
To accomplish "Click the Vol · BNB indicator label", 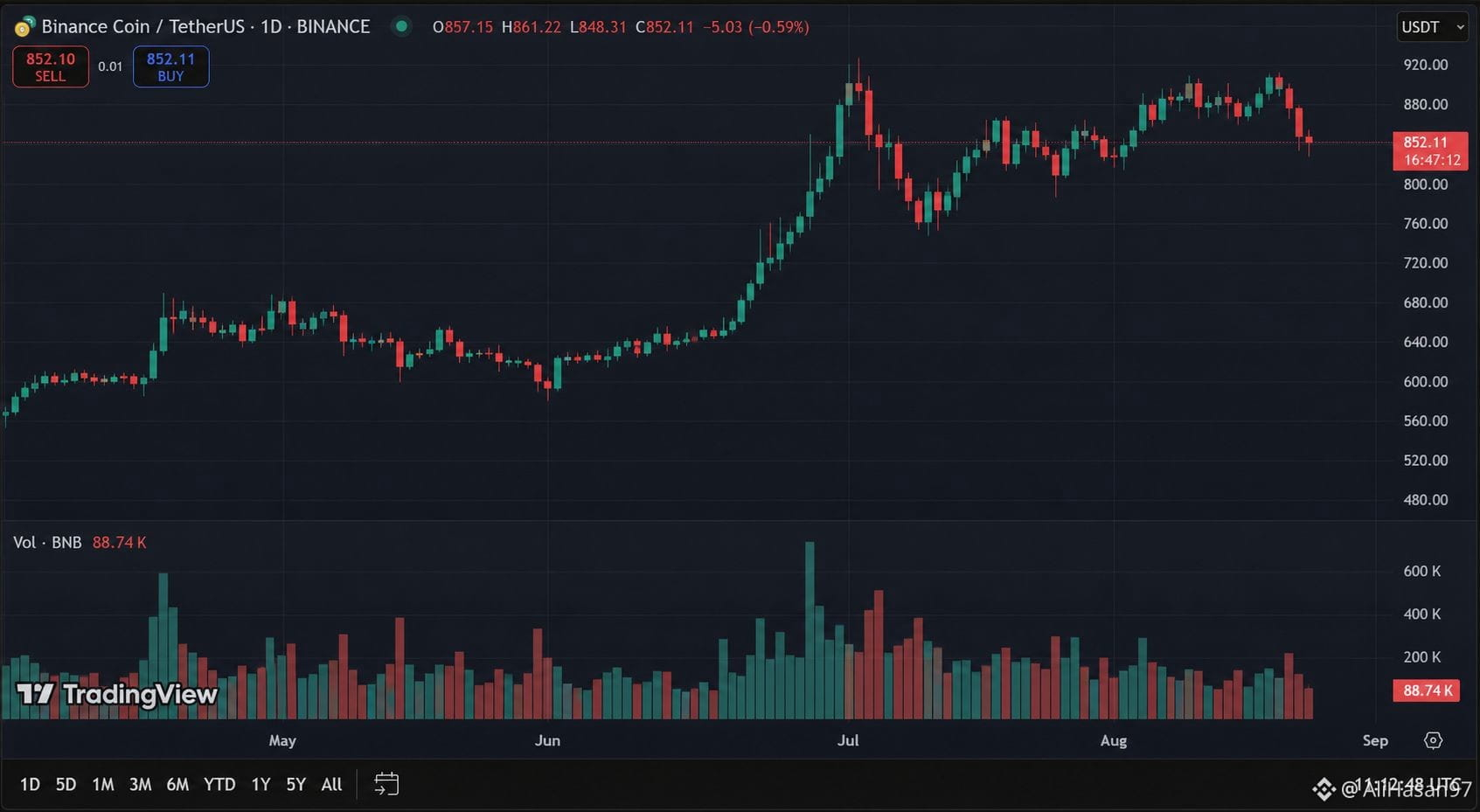I will point(47,543).
